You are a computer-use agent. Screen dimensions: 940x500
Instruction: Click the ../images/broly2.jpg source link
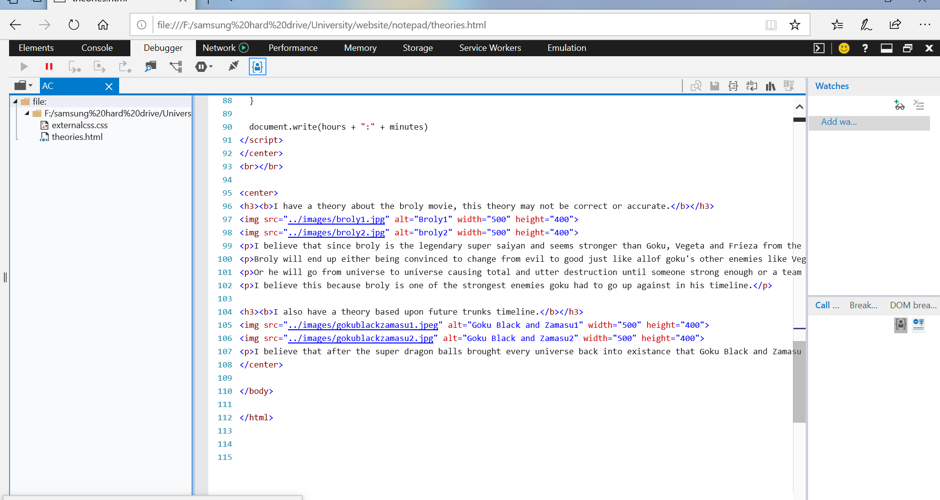(336, 233)
